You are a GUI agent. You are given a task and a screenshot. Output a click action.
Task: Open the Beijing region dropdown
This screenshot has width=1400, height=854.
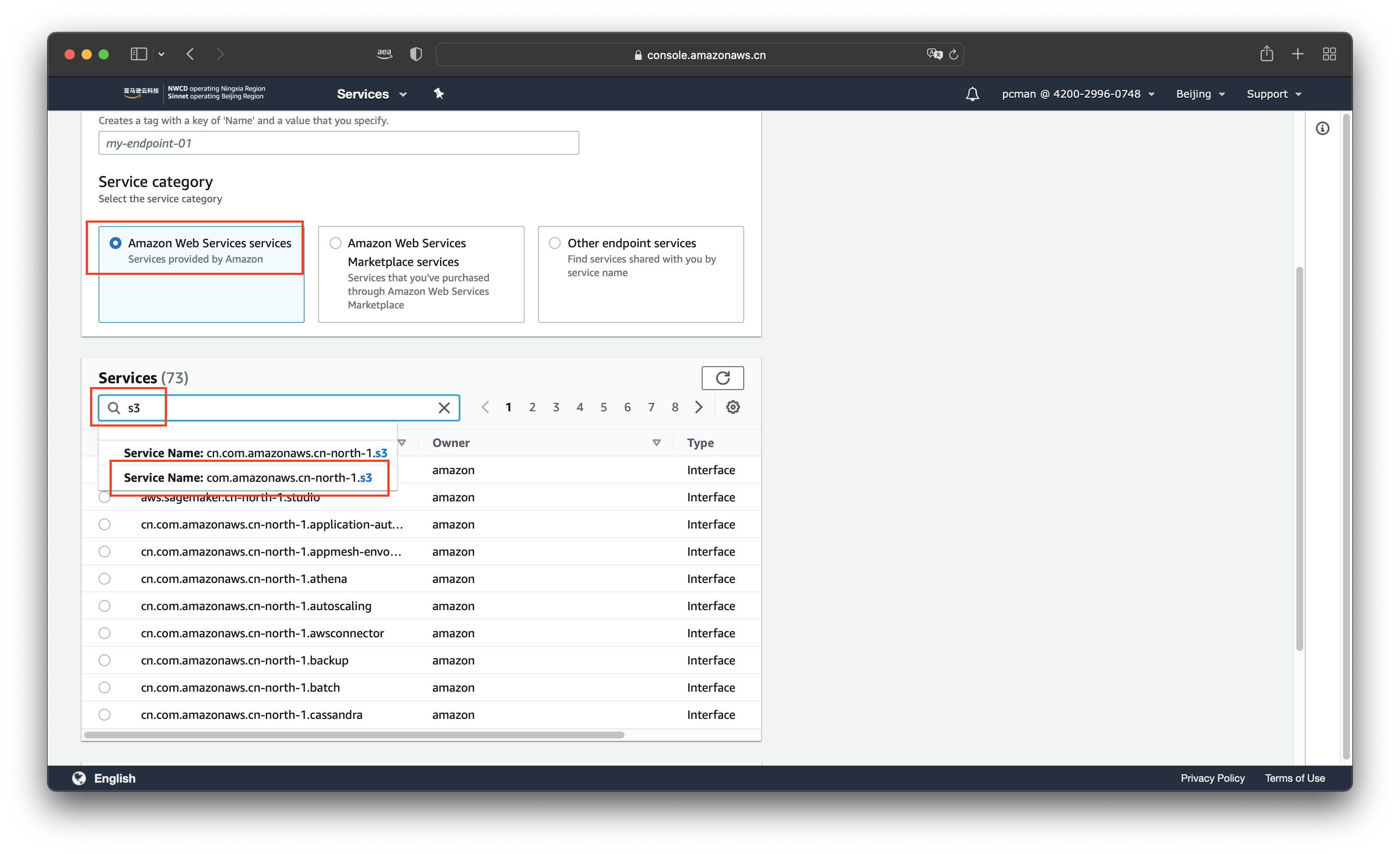tap(1200, 94)
